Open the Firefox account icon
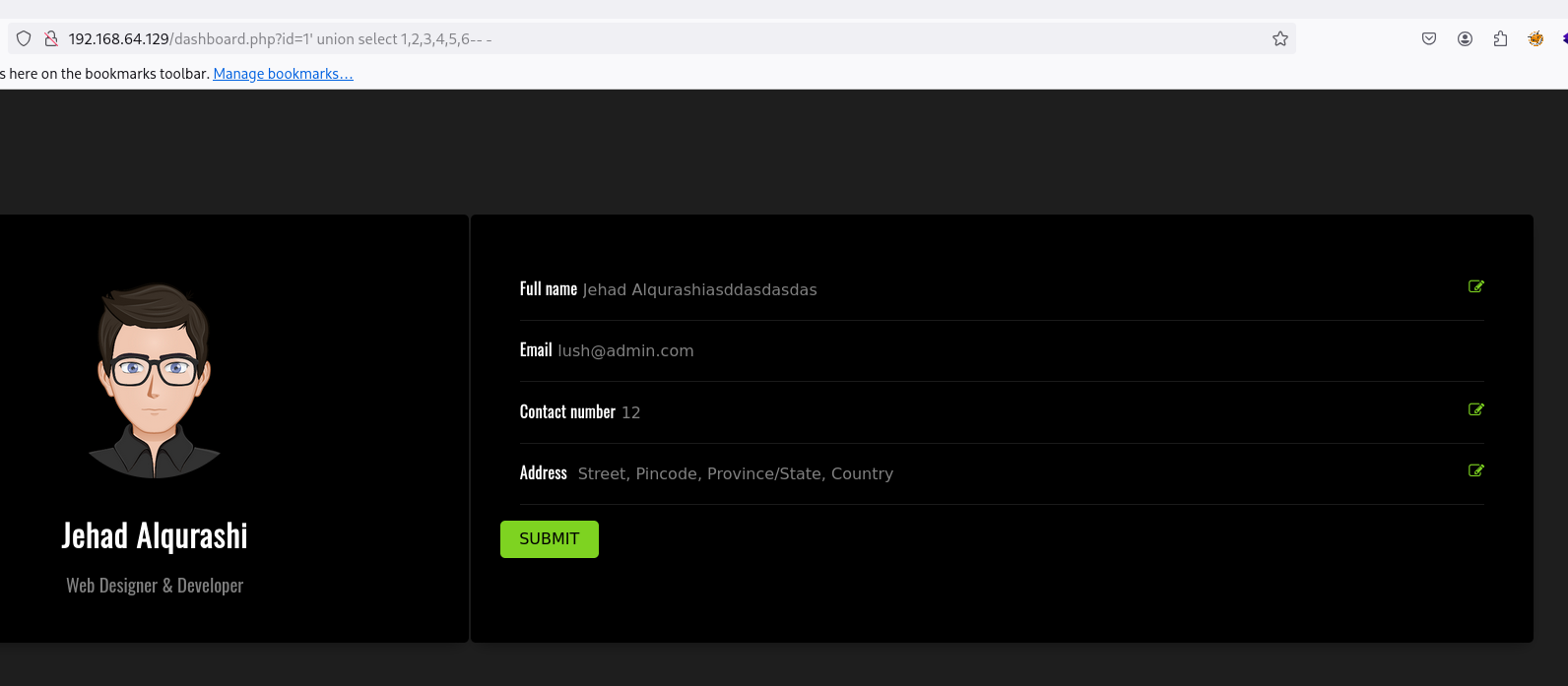Viewport: 1568px width, 686px height. (1466, 38)
